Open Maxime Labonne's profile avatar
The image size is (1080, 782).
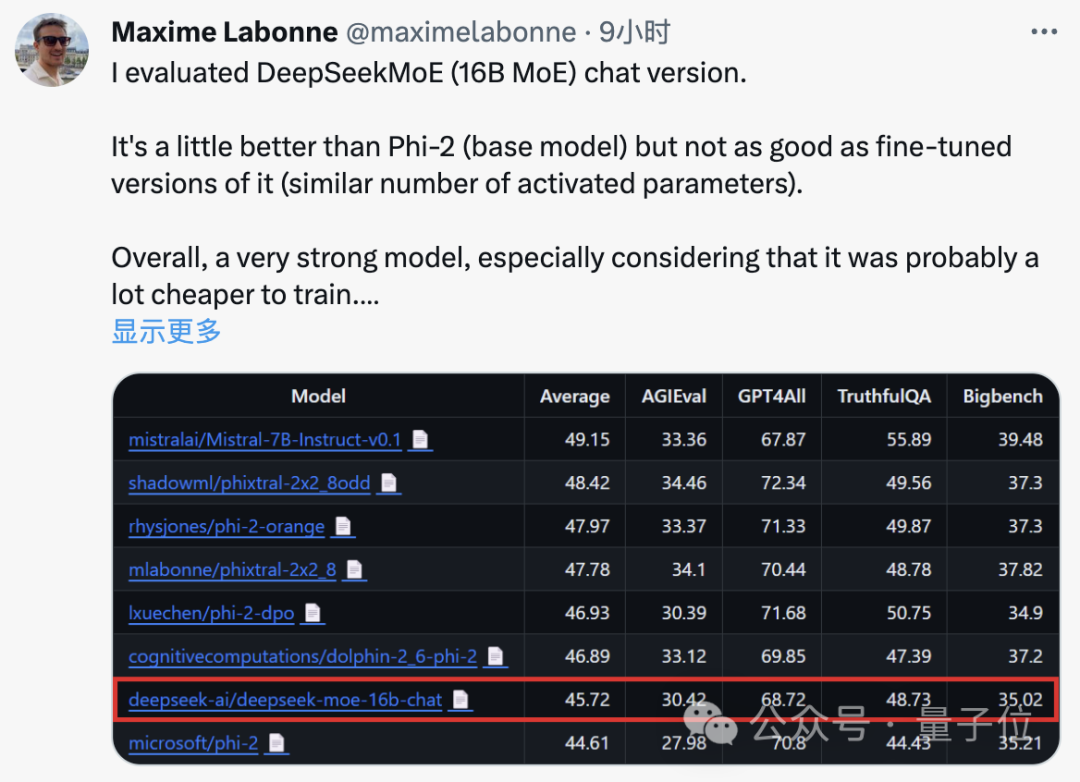pos(52,50)
